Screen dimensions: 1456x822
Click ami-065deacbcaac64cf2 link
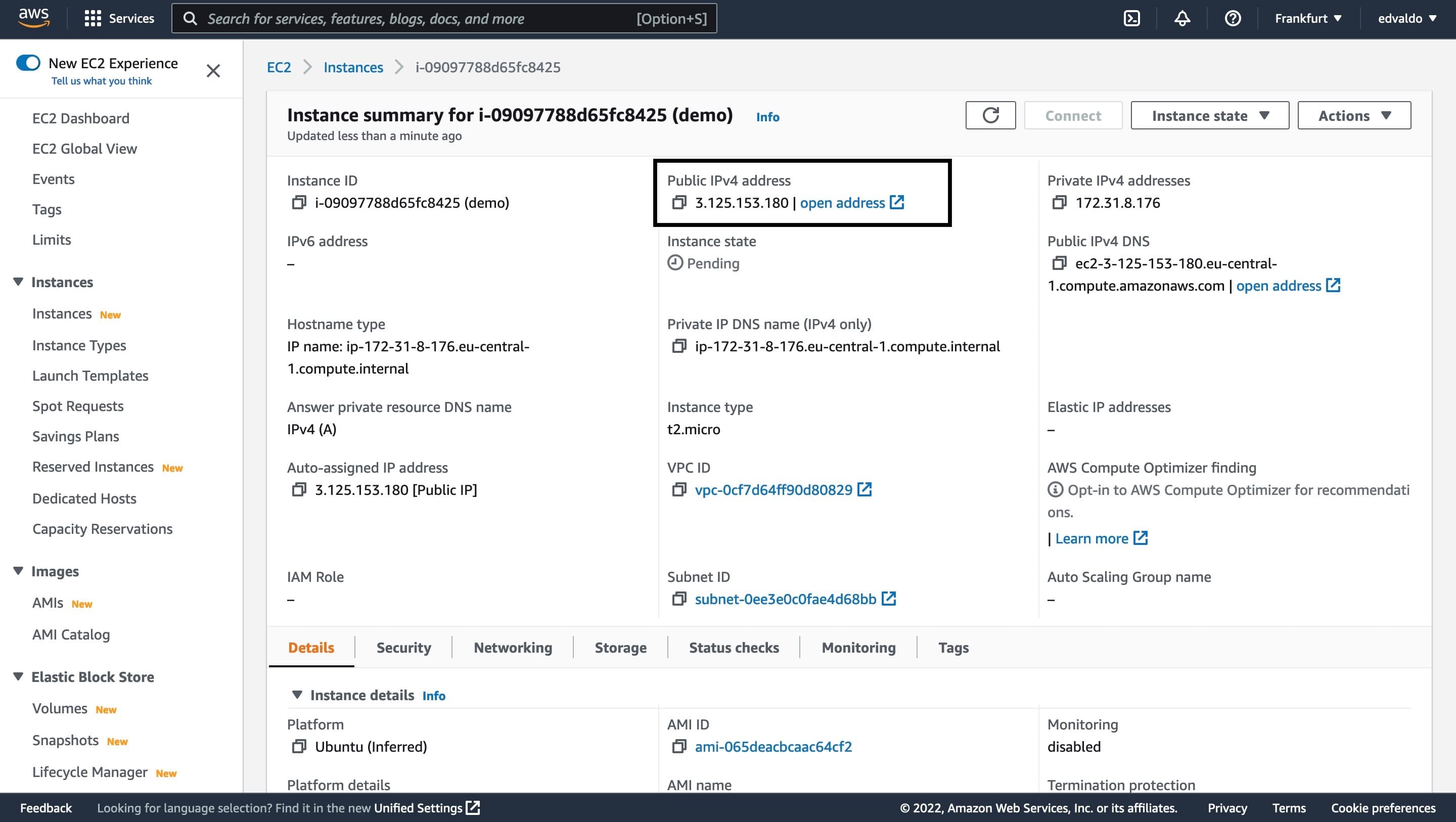pyautogui.click(x=773, y=746)
